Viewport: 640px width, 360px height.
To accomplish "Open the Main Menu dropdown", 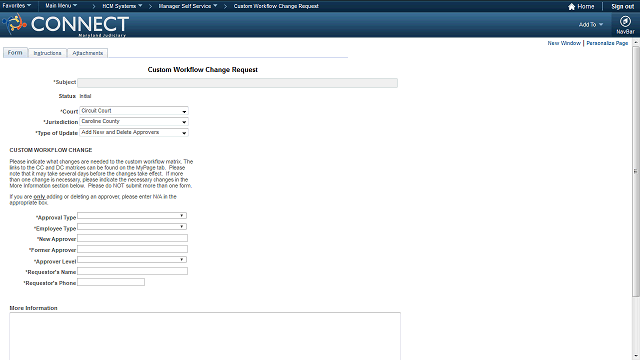I will (x=61, y=6).
